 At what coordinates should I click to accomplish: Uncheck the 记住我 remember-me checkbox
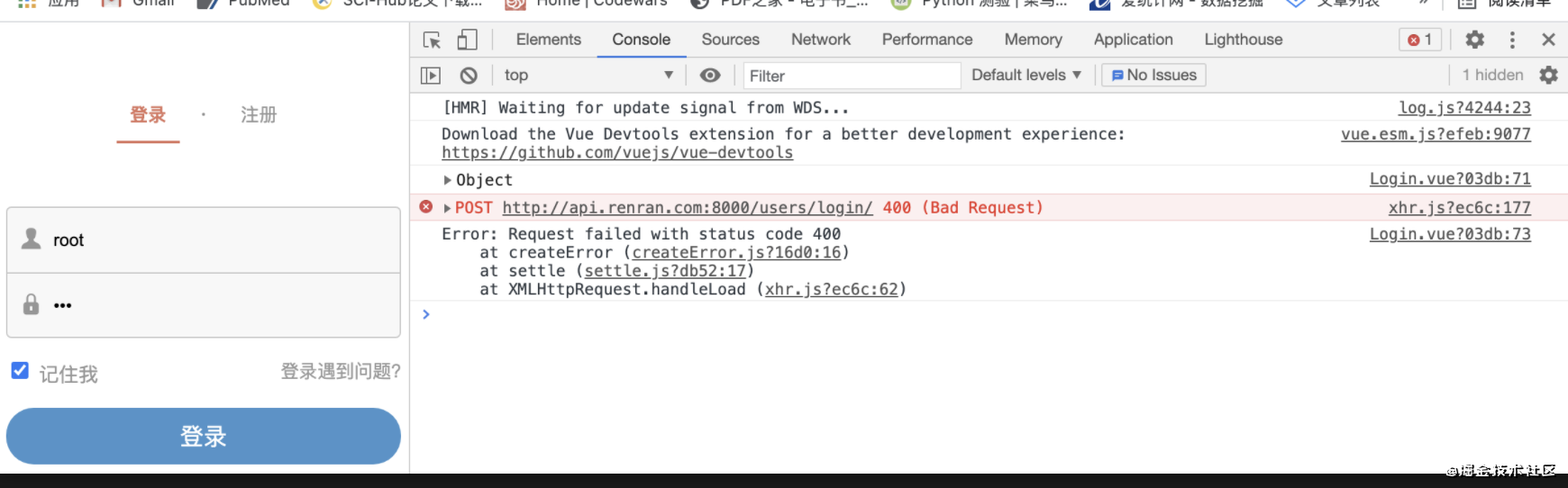[20, 371]
